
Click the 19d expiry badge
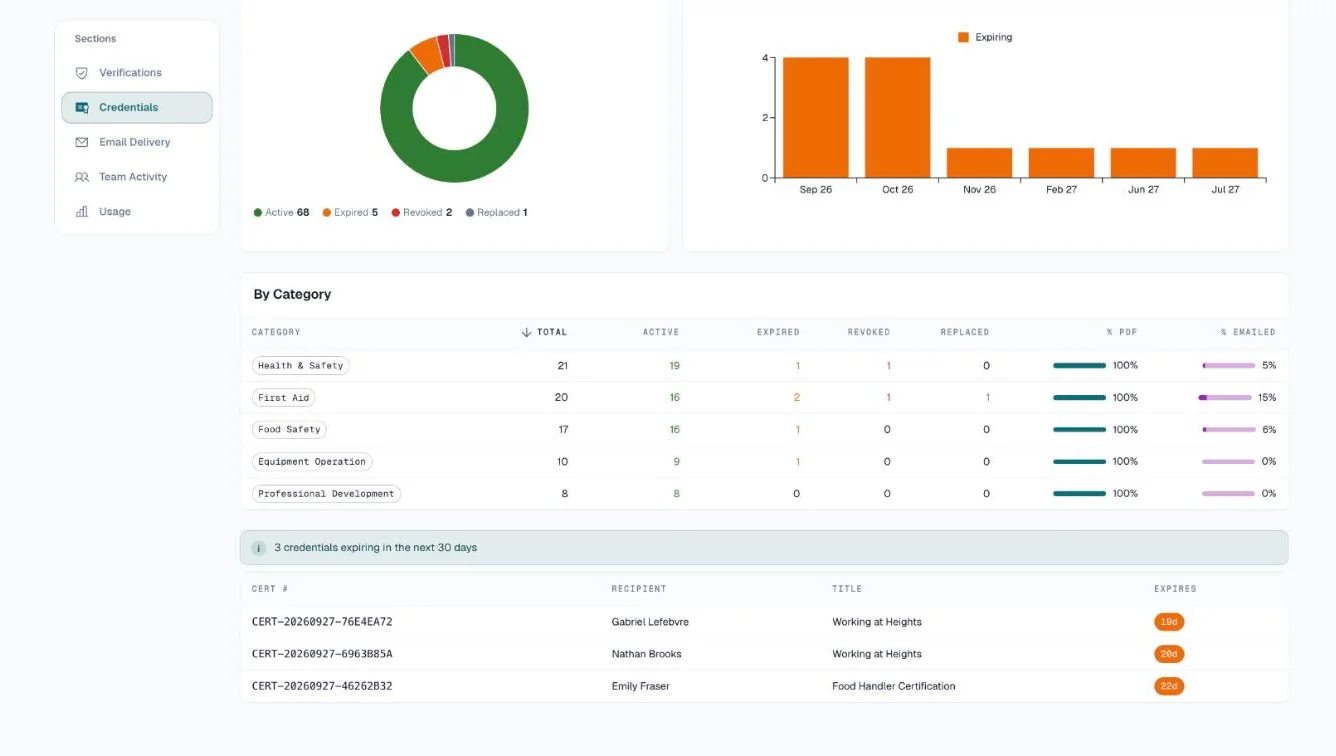(x=1169, y=622)
